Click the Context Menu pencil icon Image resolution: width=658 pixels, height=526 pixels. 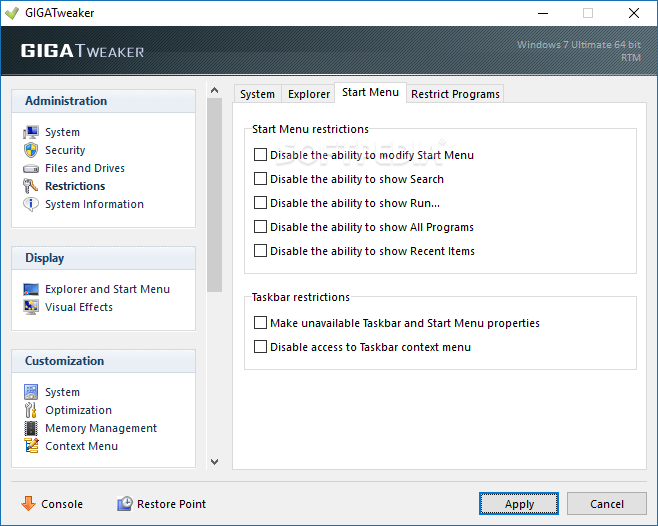coord(31,446)
